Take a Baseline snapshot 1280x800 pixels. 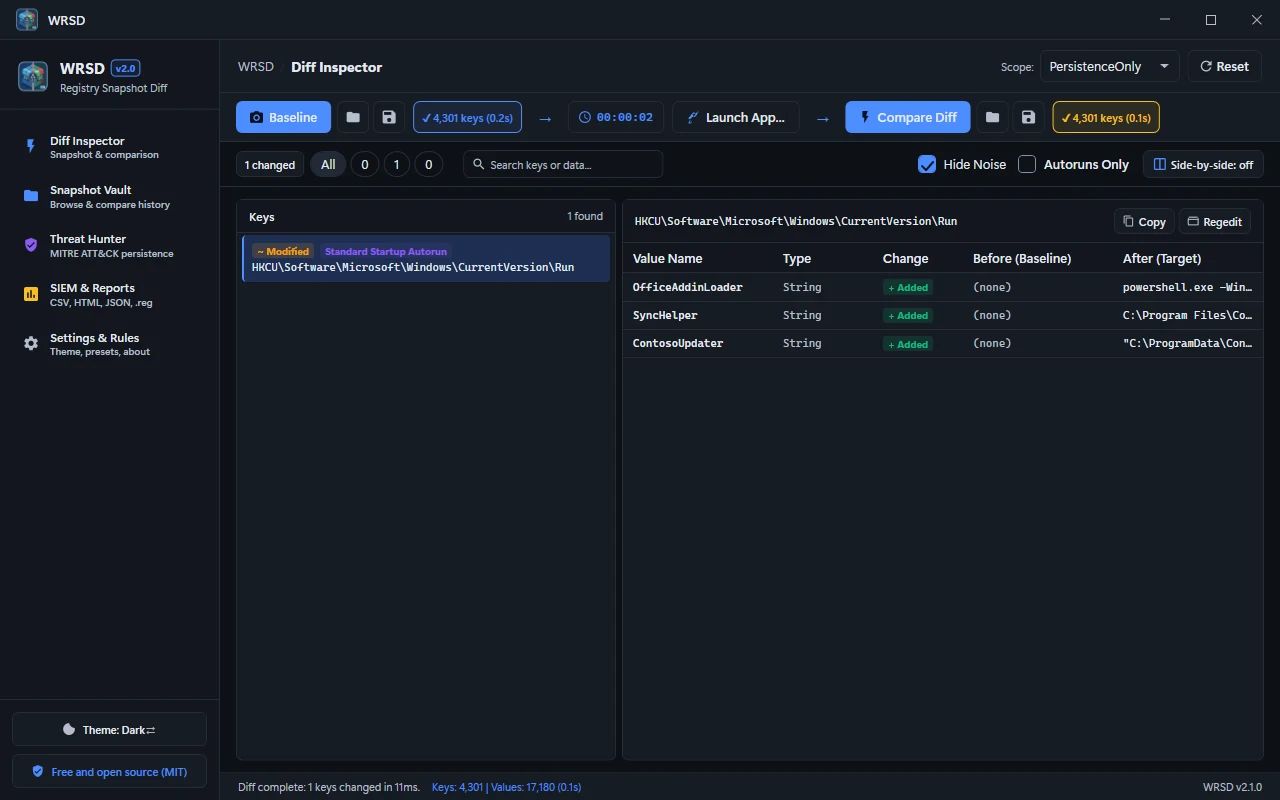[x=283, y=117]
